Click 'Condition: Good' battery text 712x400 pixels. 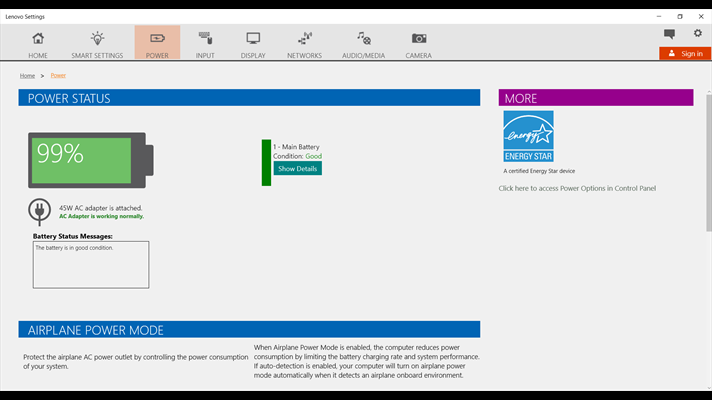(297, 156)
